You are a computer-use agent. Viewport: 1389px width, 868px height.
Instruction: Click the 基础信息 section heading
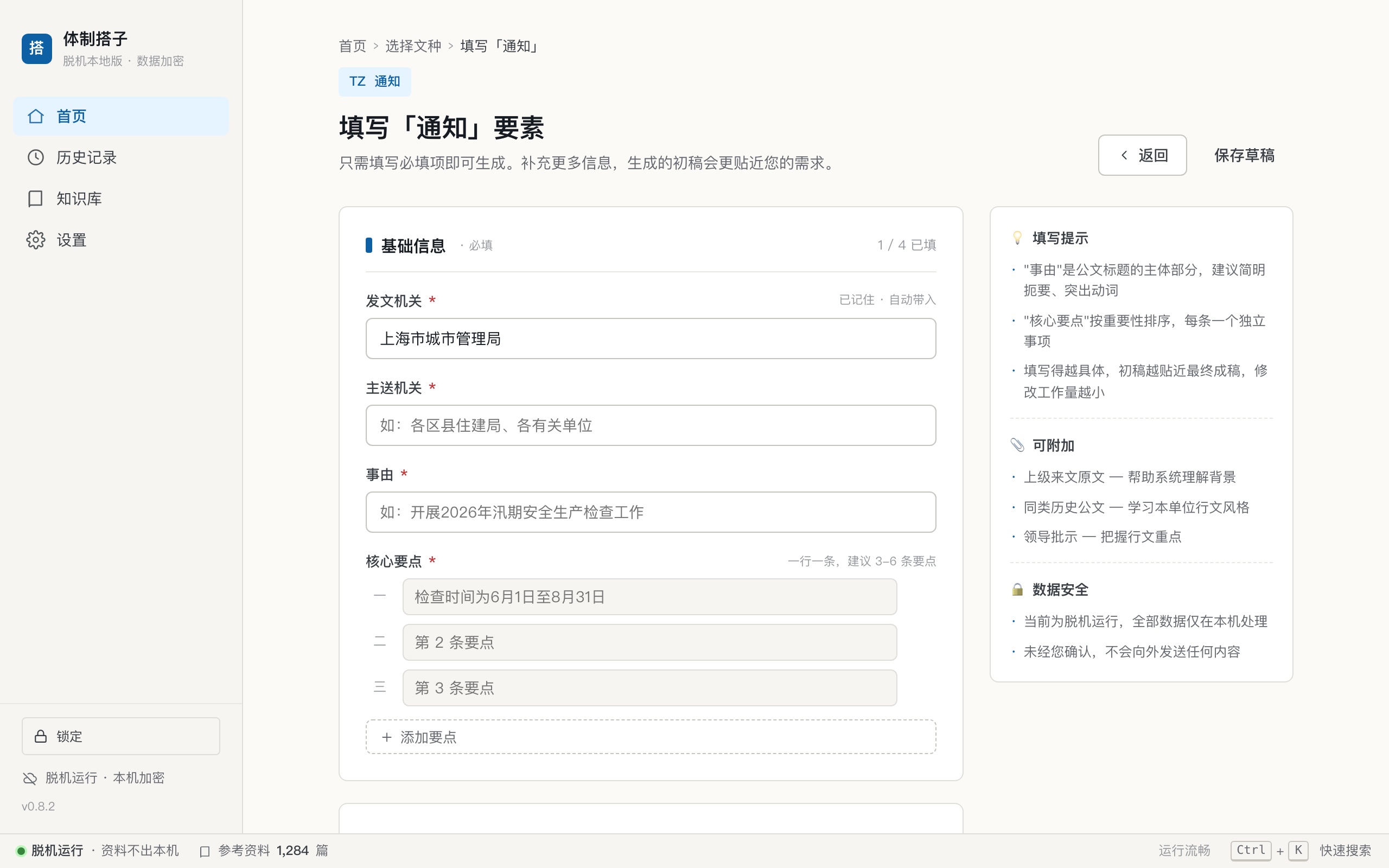(x=413, y=246)
